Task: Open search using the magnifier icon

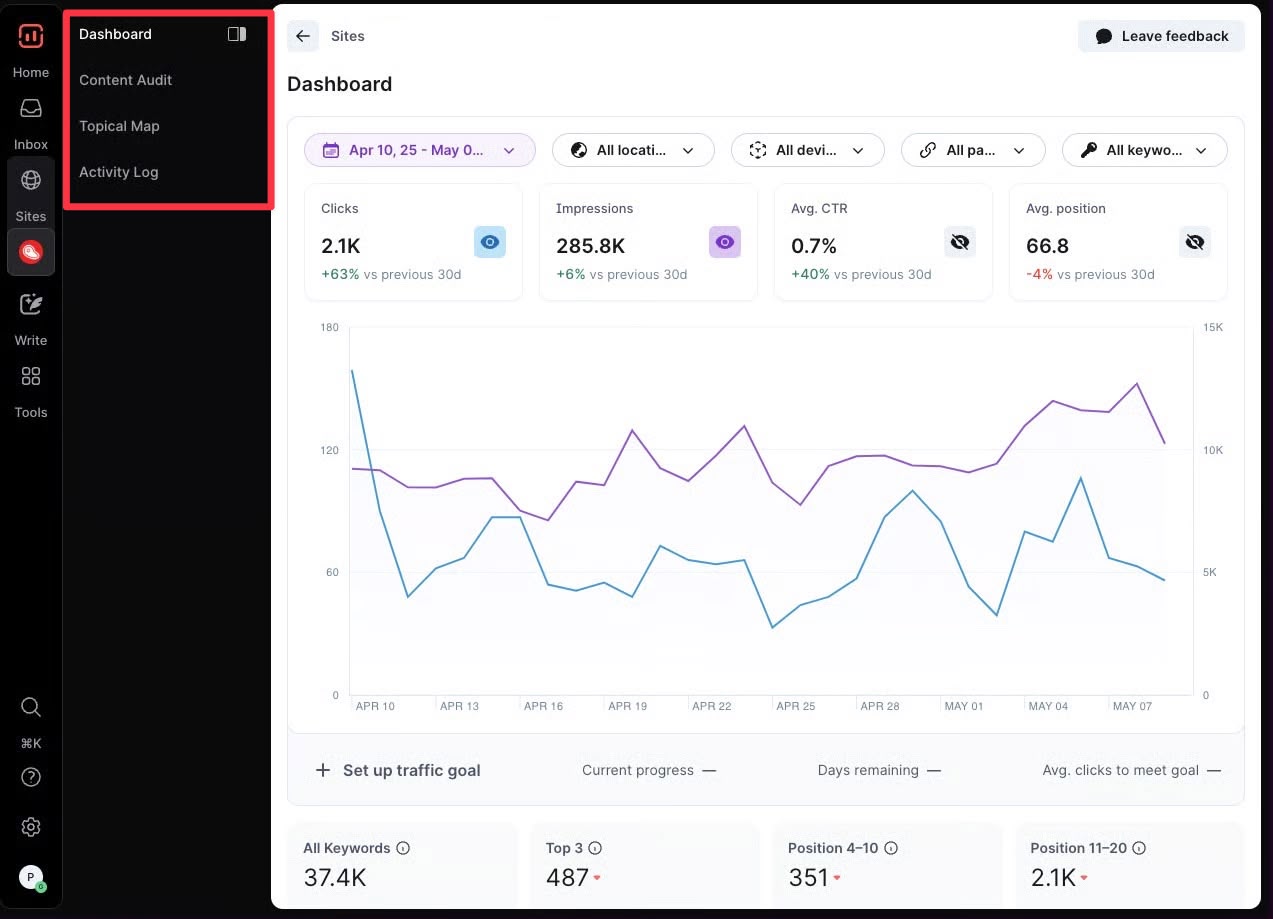Action: point(30,707)
